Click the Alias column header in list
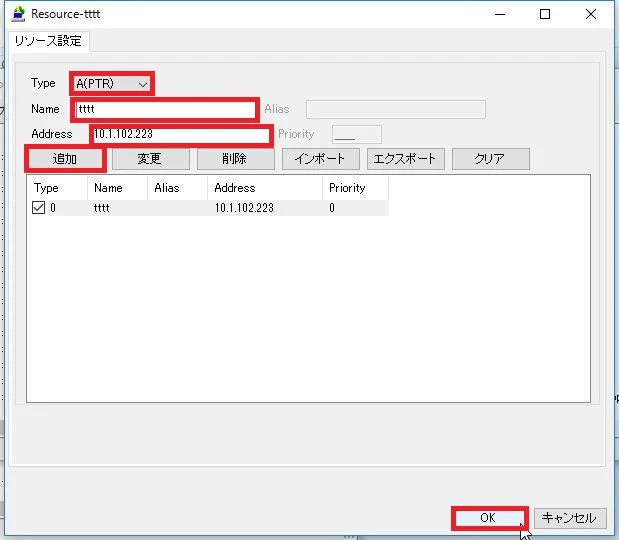Screen dimensions: 619x540 tap(177, 188)
